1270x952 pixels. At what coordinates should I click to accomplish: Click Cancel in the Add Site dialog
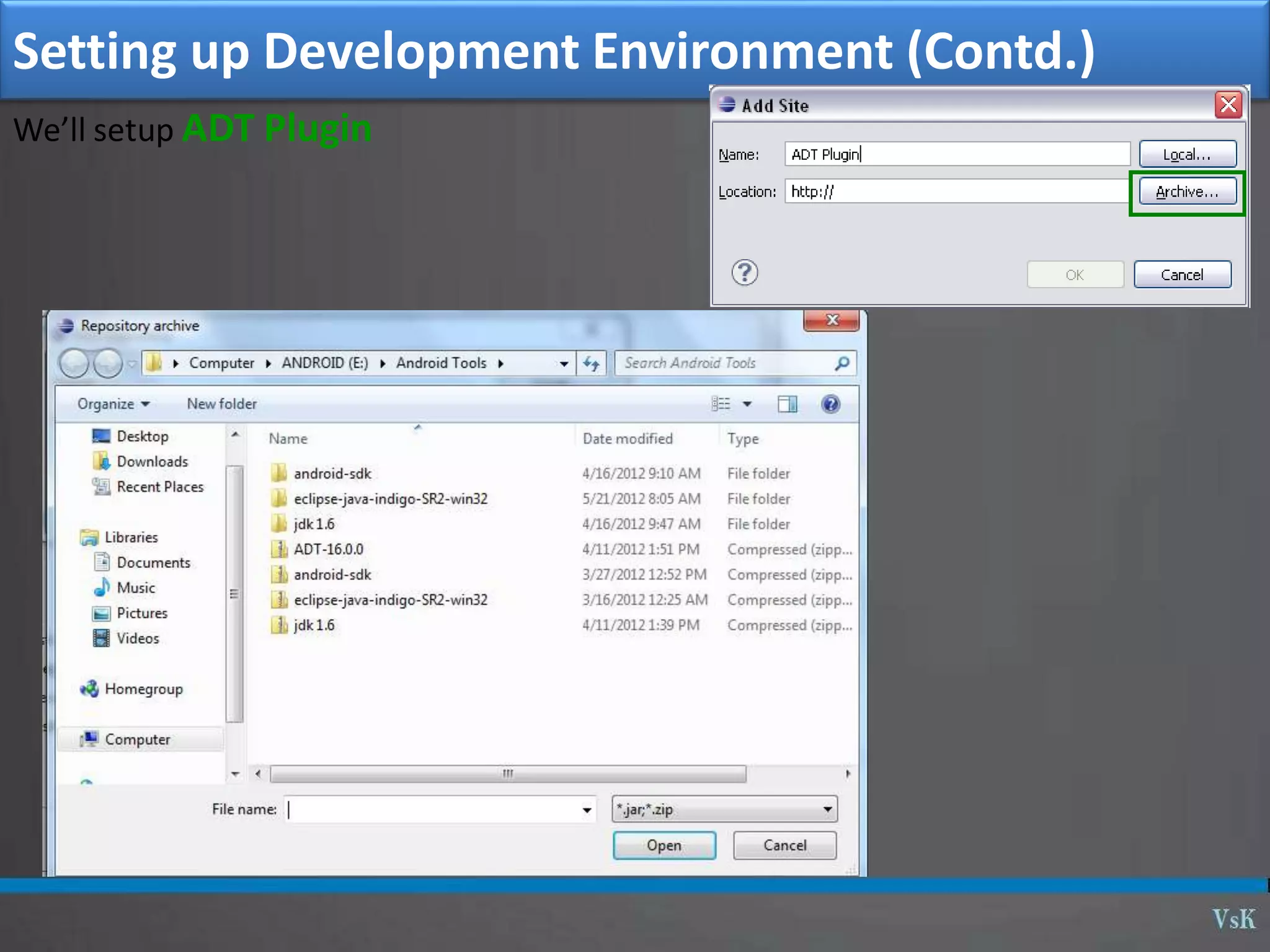pos(1182,275)
